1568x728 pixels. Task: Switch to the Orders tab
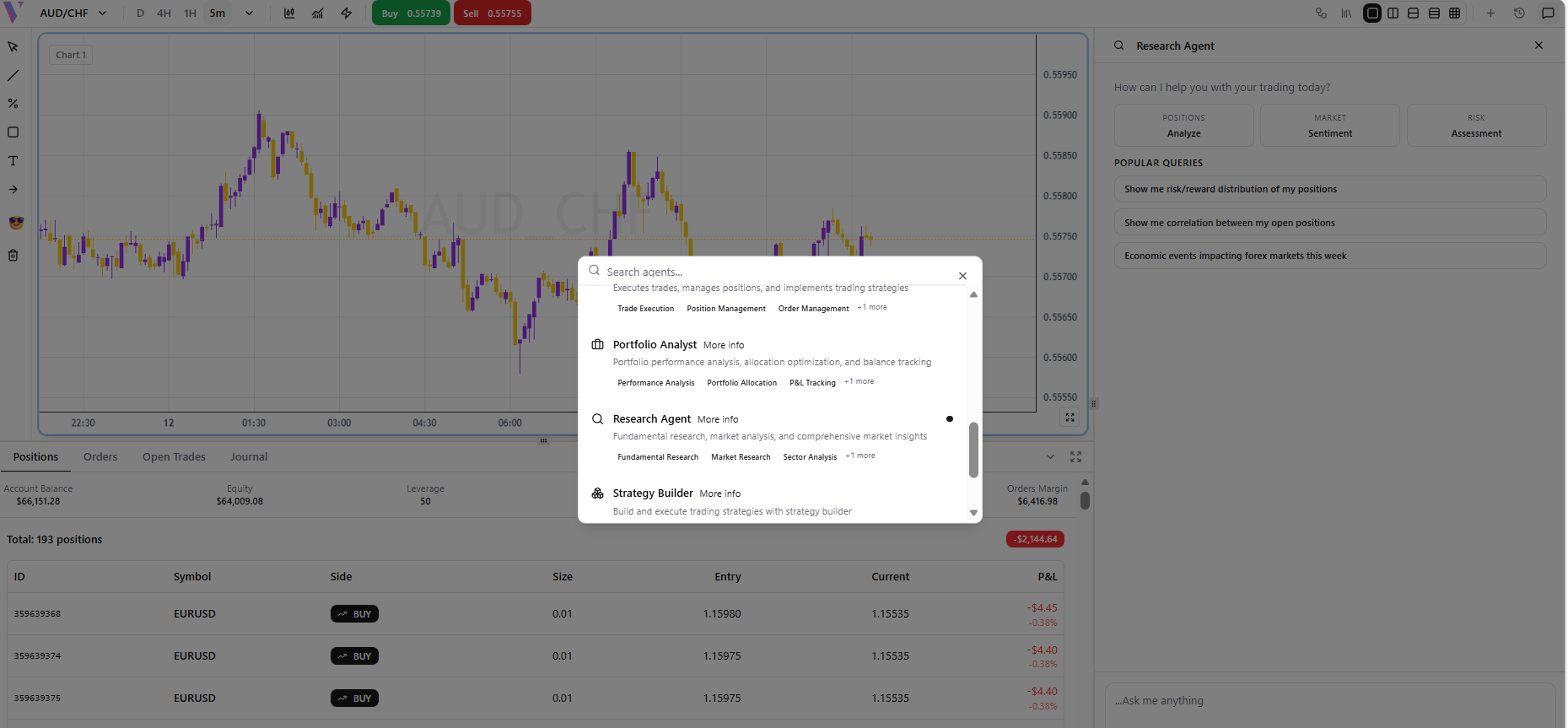(x=100, y=457)
